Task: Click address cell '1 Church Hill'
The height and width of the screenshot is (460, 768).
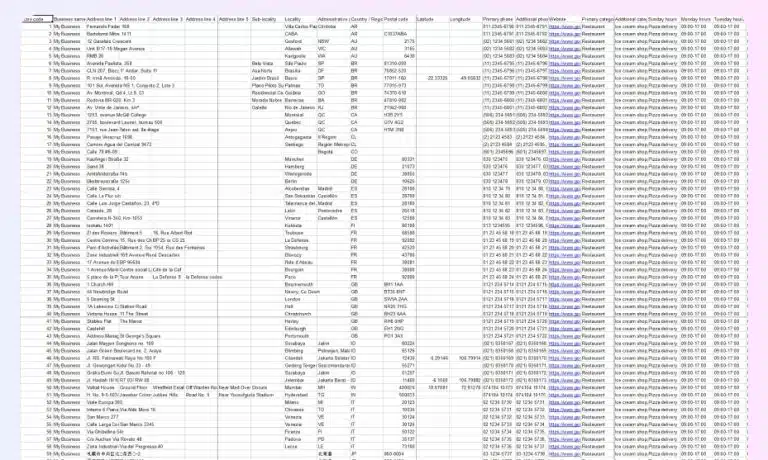Action: (x=100, y=284)
